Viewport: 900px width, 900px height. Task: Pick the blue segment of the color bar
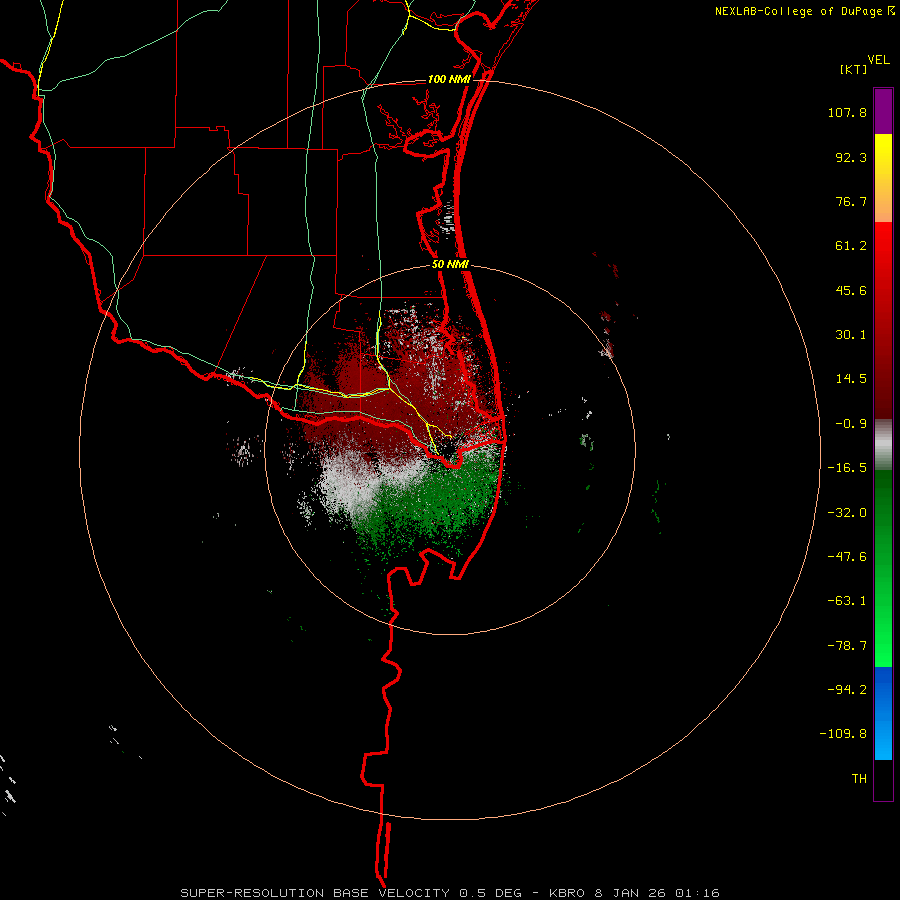[883, 713]
